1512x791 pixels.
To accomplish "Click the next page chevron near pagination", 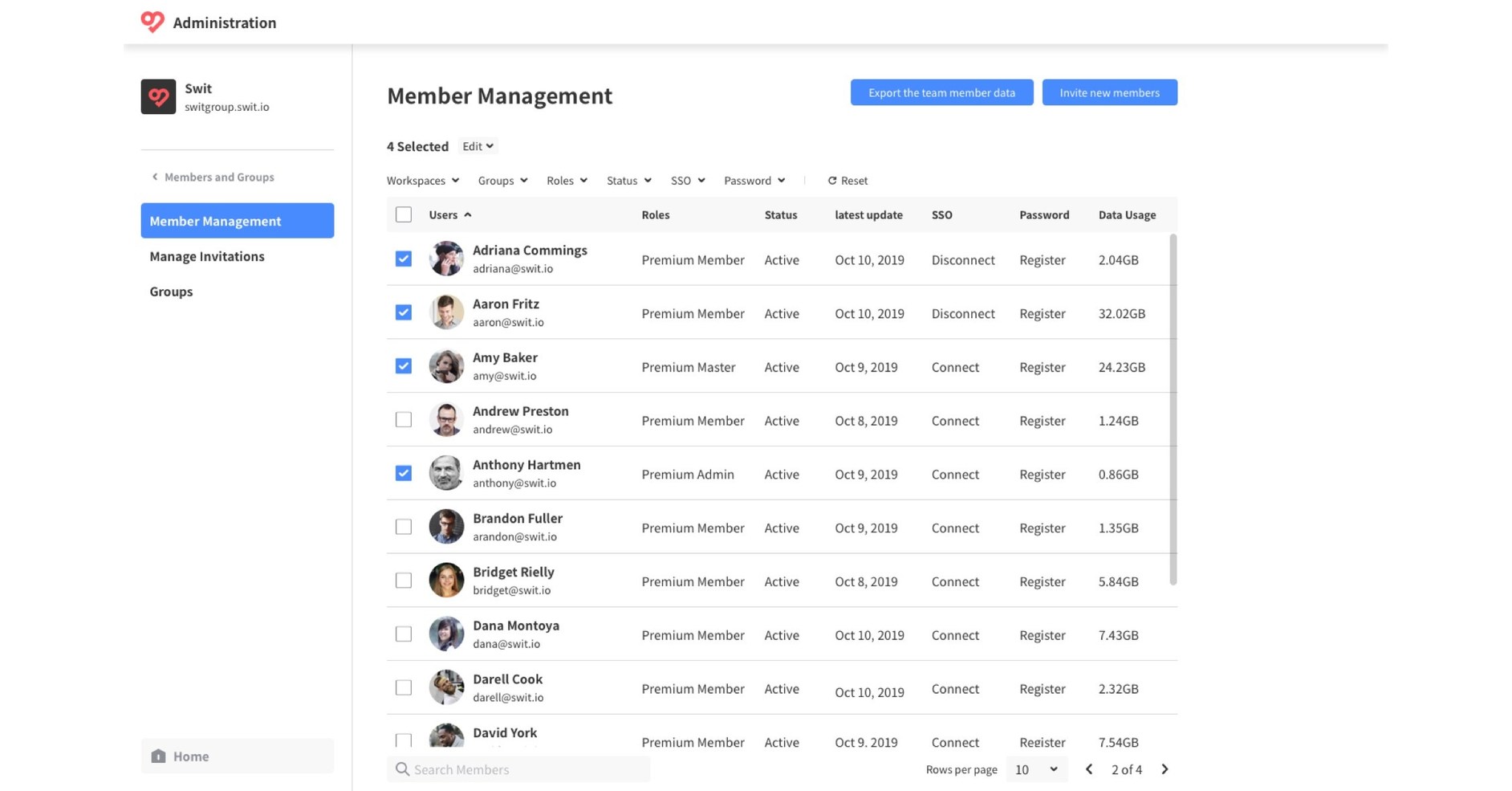I will click(1164, 769).
